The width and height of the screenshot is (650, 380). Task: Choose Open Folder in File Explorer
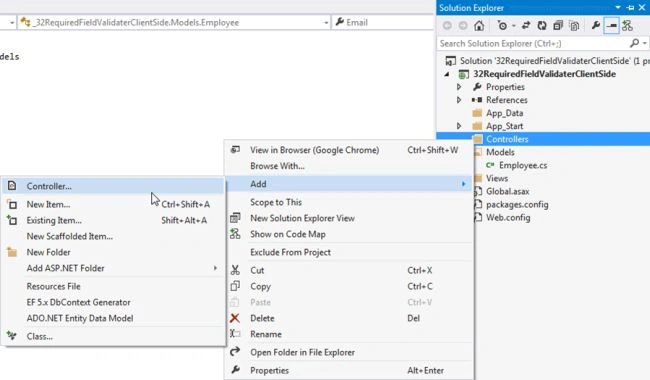[x=349, y=352]
